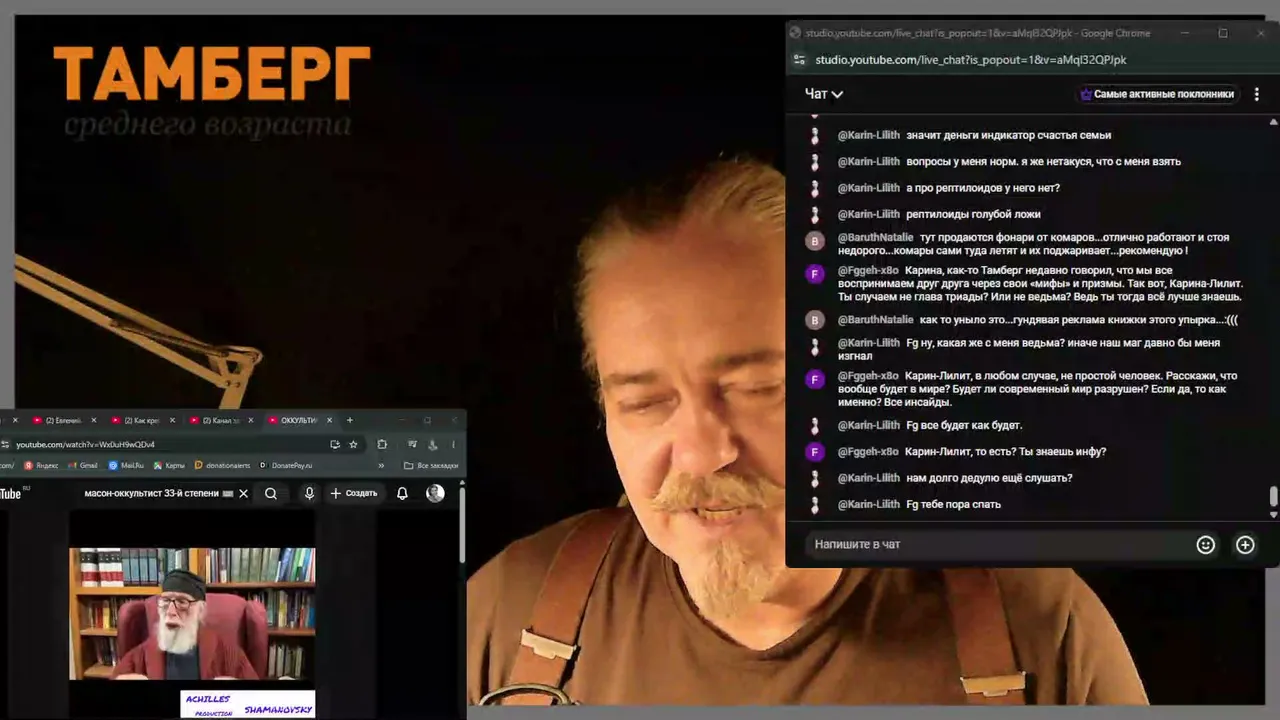This screenshot has width=1280, height=720.
Task: Click @Fggeh-x8o on 'Карин-Лилит, то есть?' message
Action: tap(867, 452)
